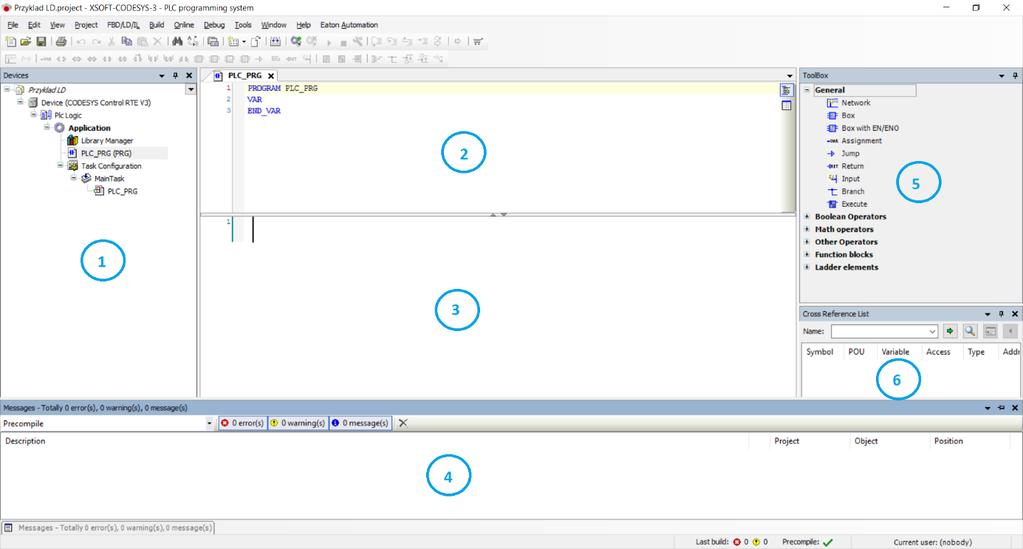
Task: Click the wrench icon in the main toolbar
Action: [x=358, y=41]
